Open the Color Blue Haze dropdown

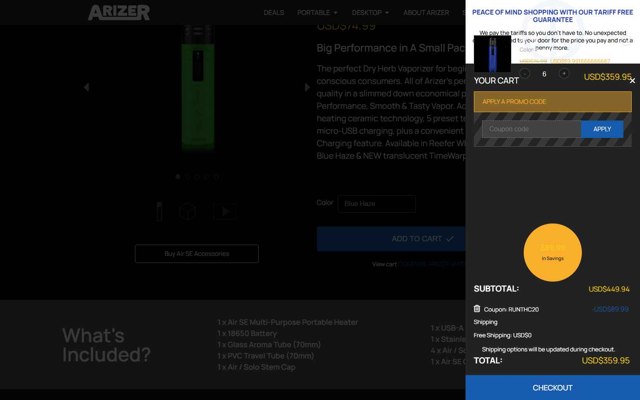tap(376, 203)
